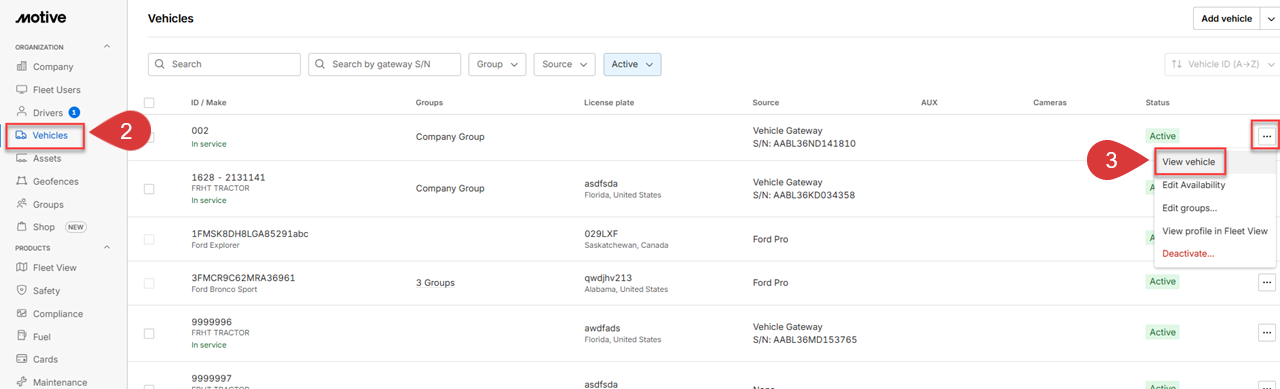The image size is (1280, 389).
Task: Open the Vehicle ID sort dropdown
Action: 1222,64
